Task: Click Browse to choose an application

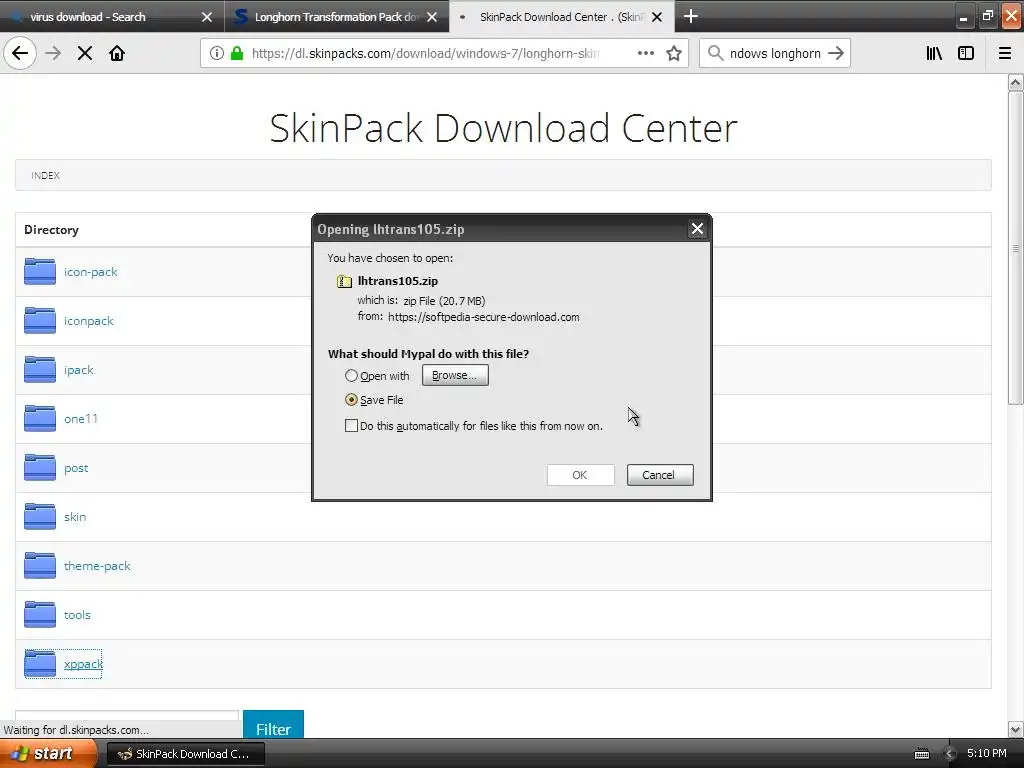Action: point(455,375)
